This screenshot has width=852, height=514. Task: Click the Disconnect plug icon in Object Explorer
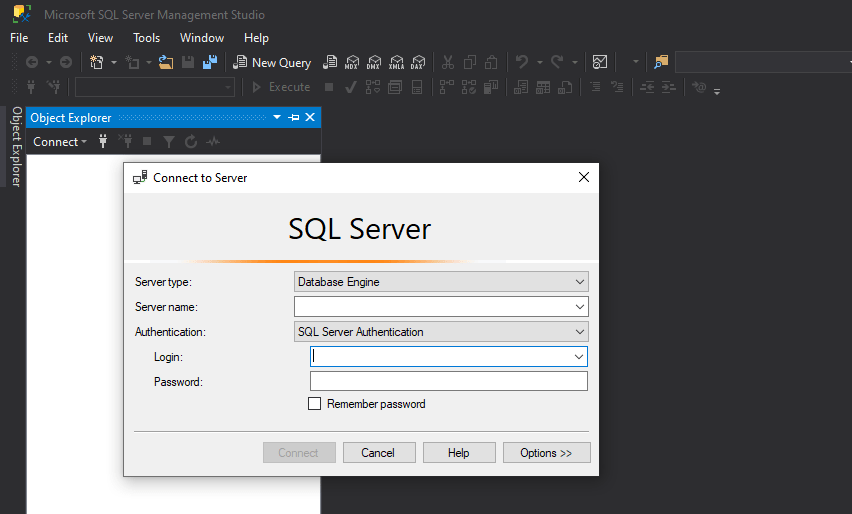click(x=126, y=142)
